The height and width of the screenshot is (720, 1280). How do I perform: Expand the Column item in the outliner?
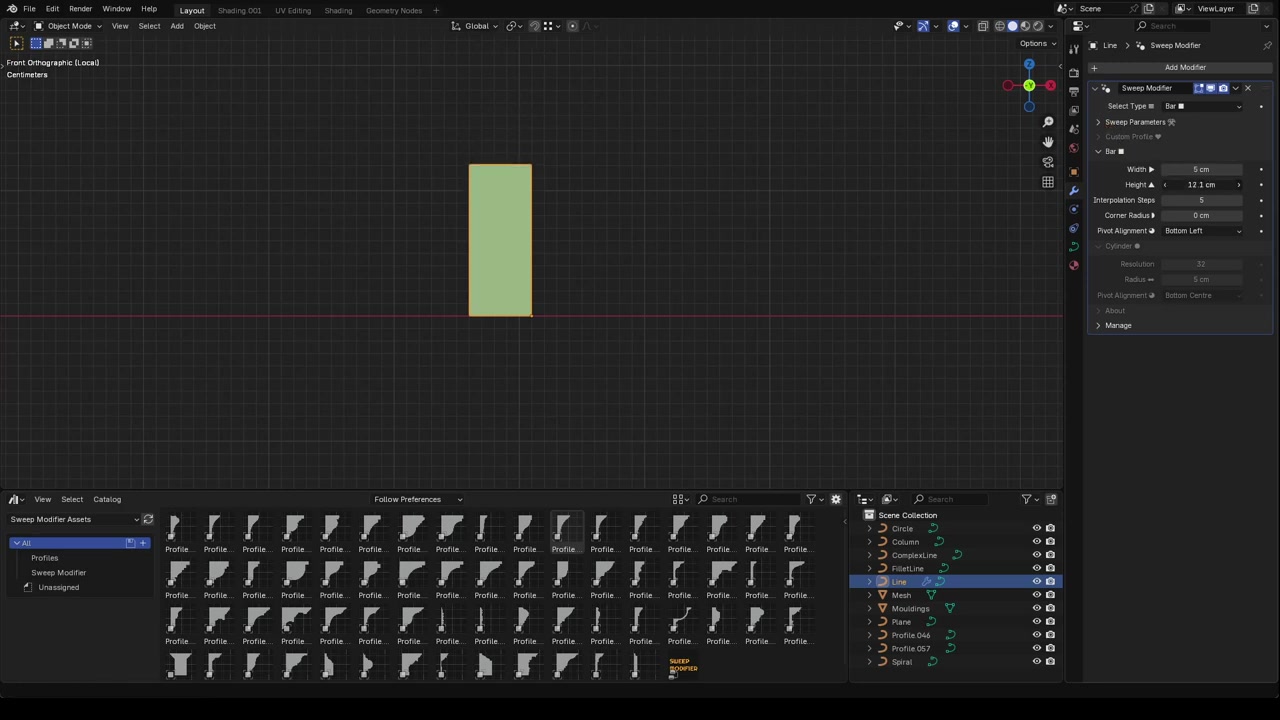coord(869,542)
